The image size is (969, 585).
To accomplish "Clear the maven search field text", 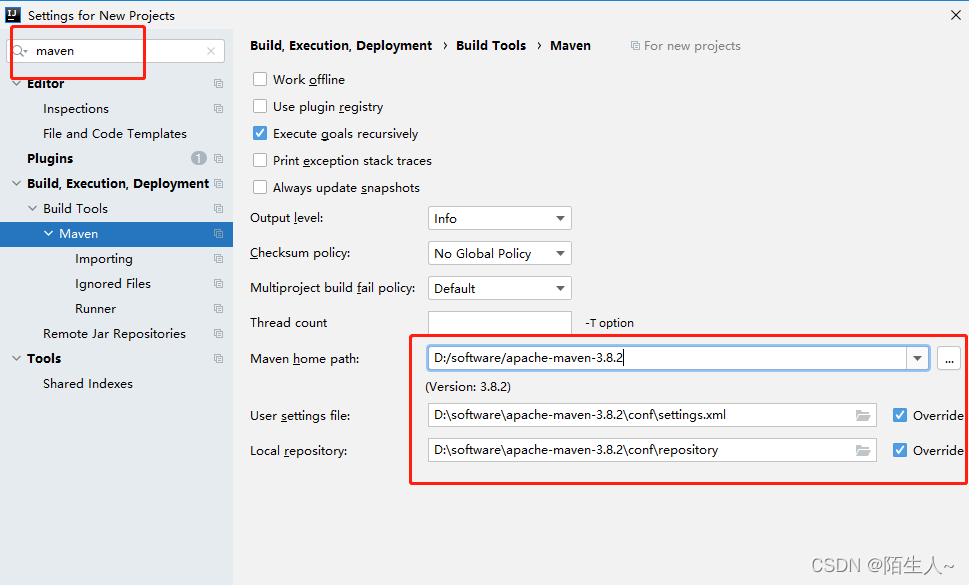I will [x=211, y=51].
